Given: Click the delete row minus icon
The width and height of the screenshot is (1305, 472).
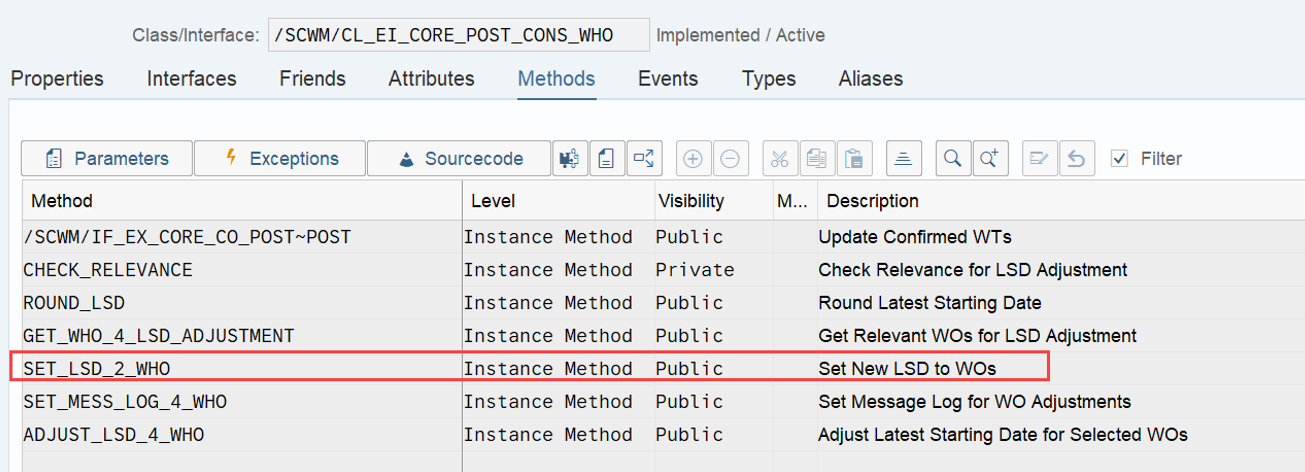Looking at the screenshot, I should pyautogui.click(x=730, y=158).
